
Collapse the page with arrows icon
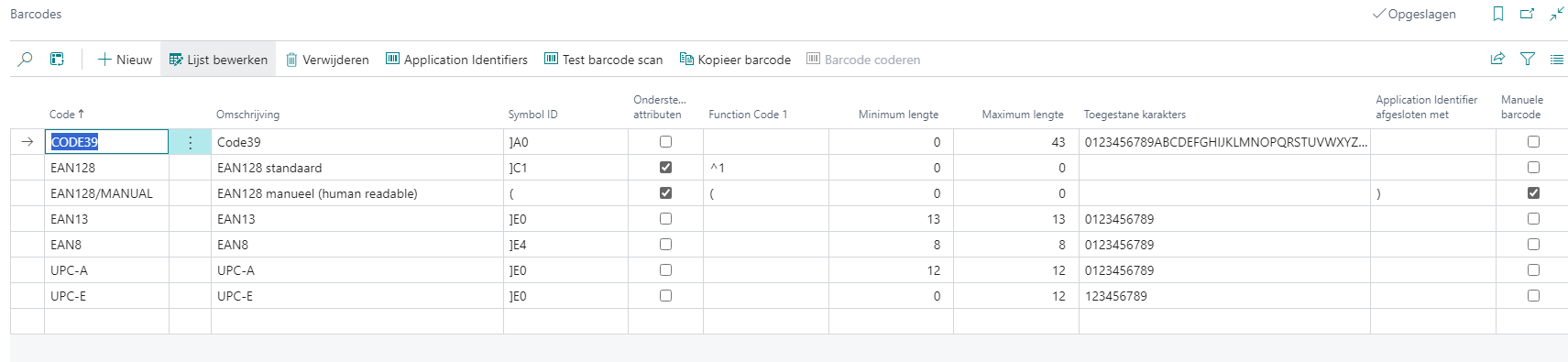1557,14
